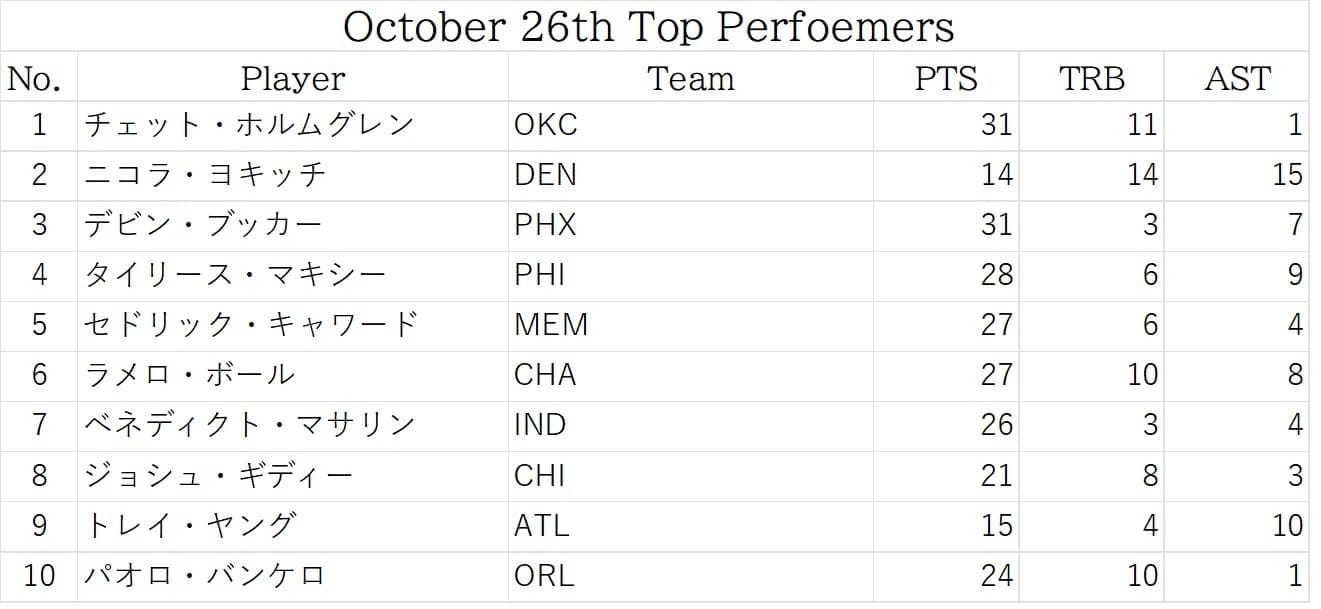Screen dimensions: 1321x609
Task: Select the ATL team cell
Action: 541,525
